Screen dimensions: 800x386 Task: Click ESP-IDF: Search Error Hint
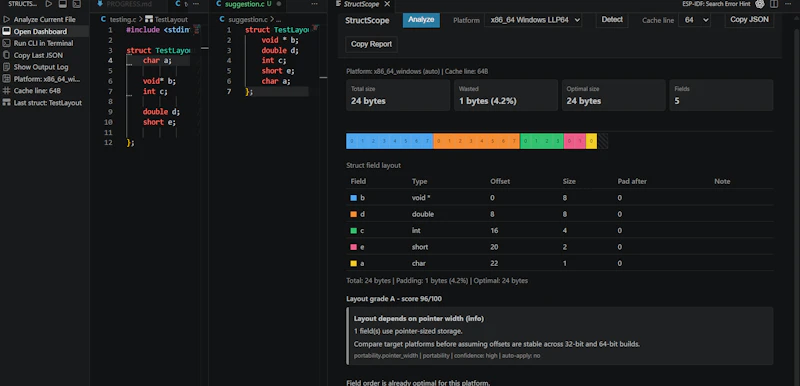[x=716, y=4]
